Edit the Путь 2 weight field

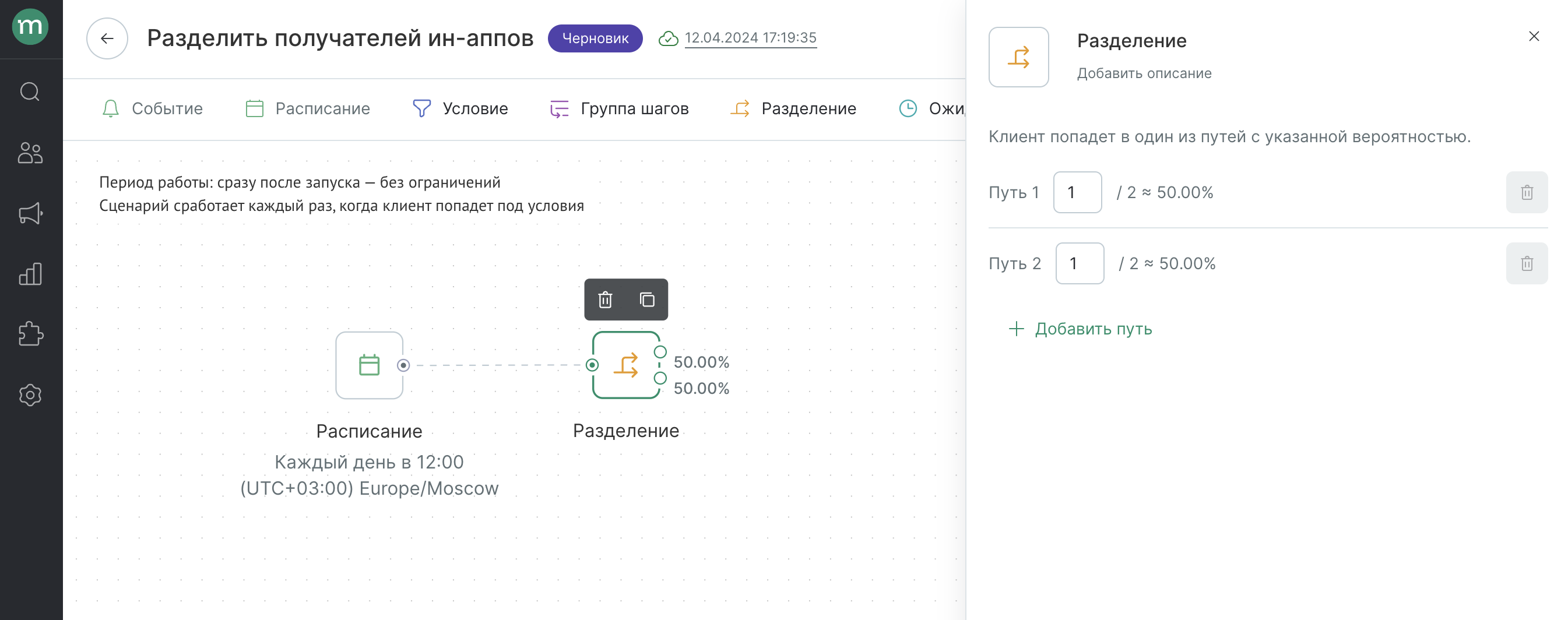[1080, 264]
